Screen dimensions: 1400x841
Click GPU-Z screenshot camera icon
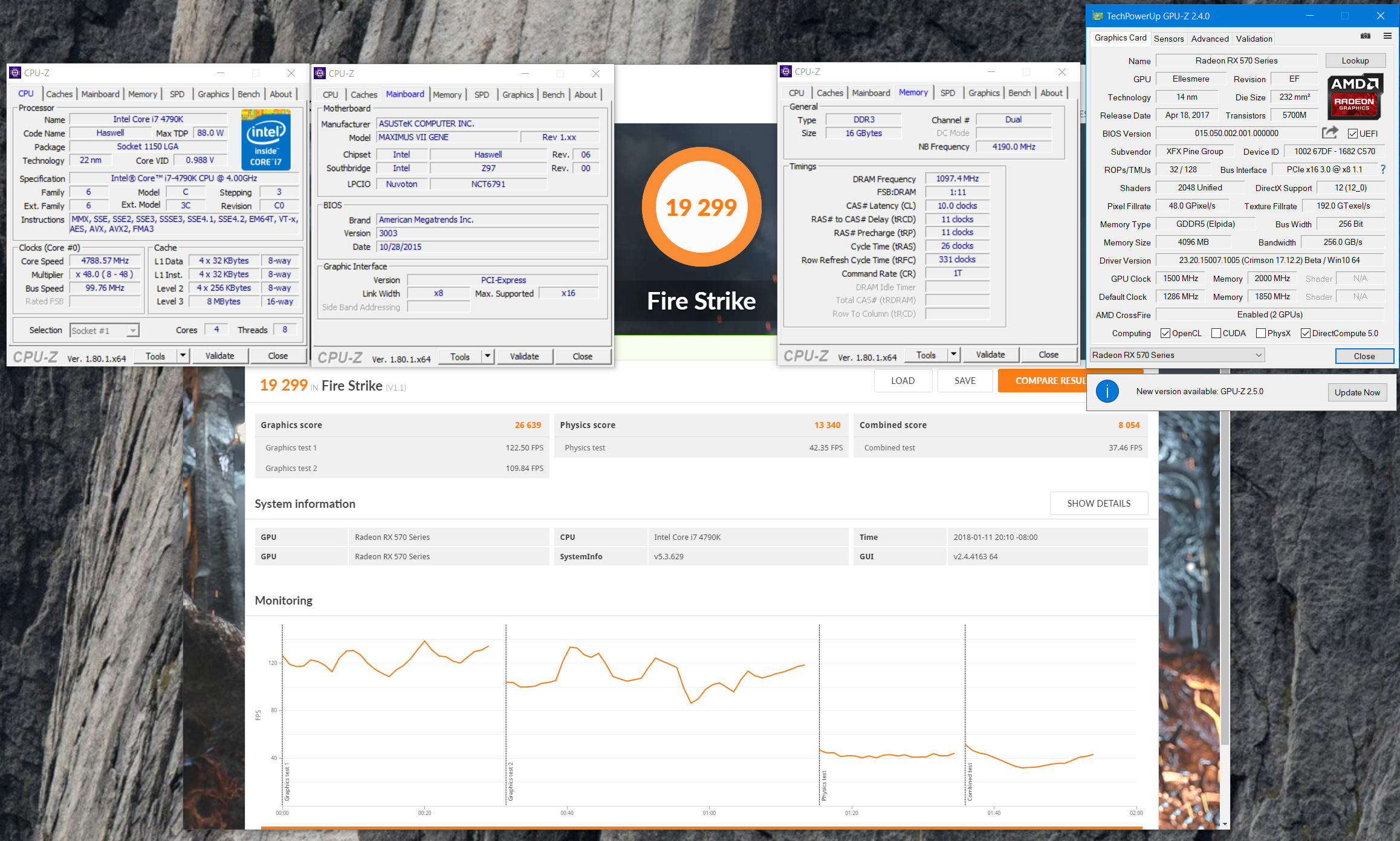coord(1366,36)
